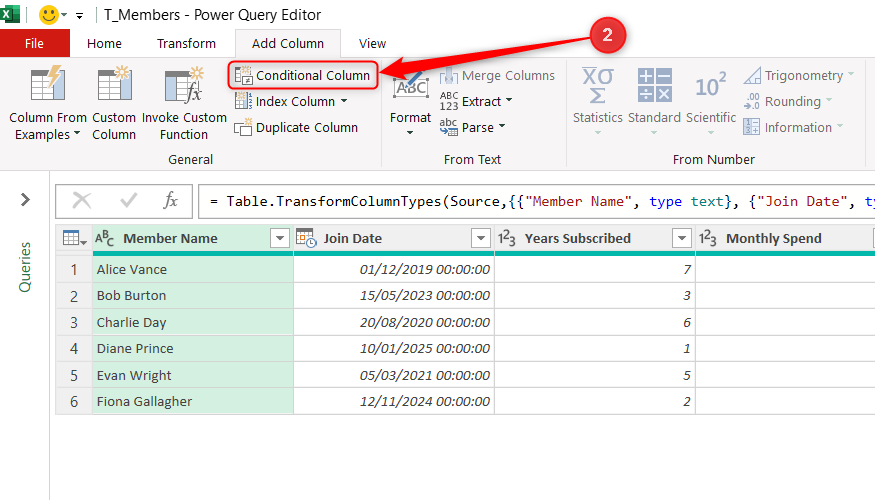
Task: Open the Member Name filter dropdown
Action: (x=280, y=239)
